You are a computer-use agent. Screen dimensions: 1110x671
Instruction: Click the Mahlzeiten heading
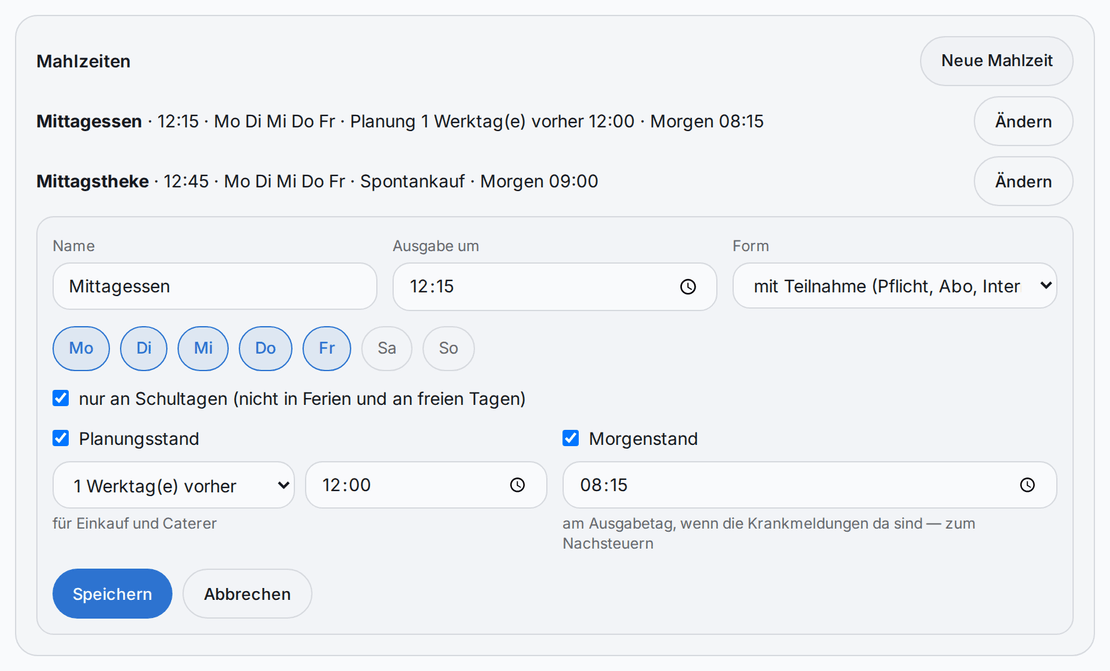click(84, 62)
